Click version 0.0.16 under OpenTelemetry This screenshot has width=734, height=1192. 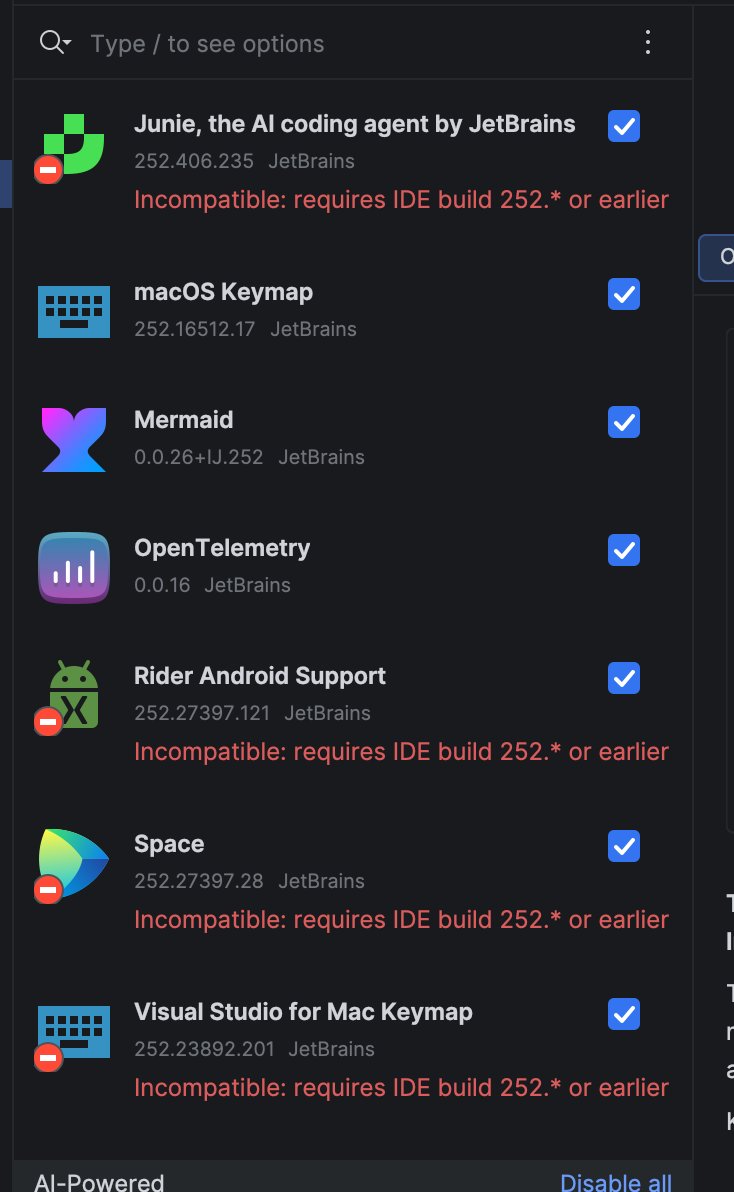pos(162,585)
